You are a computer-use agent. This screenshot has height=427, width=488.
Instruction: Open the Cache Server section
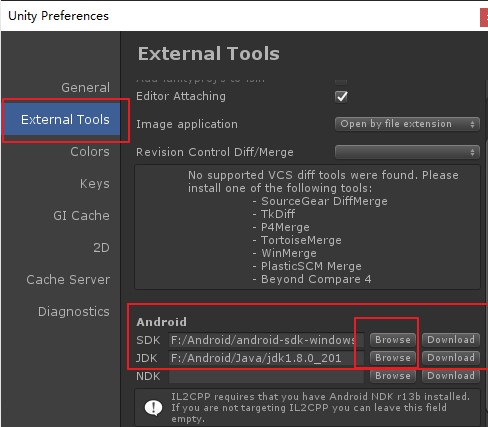coord(68,280)
